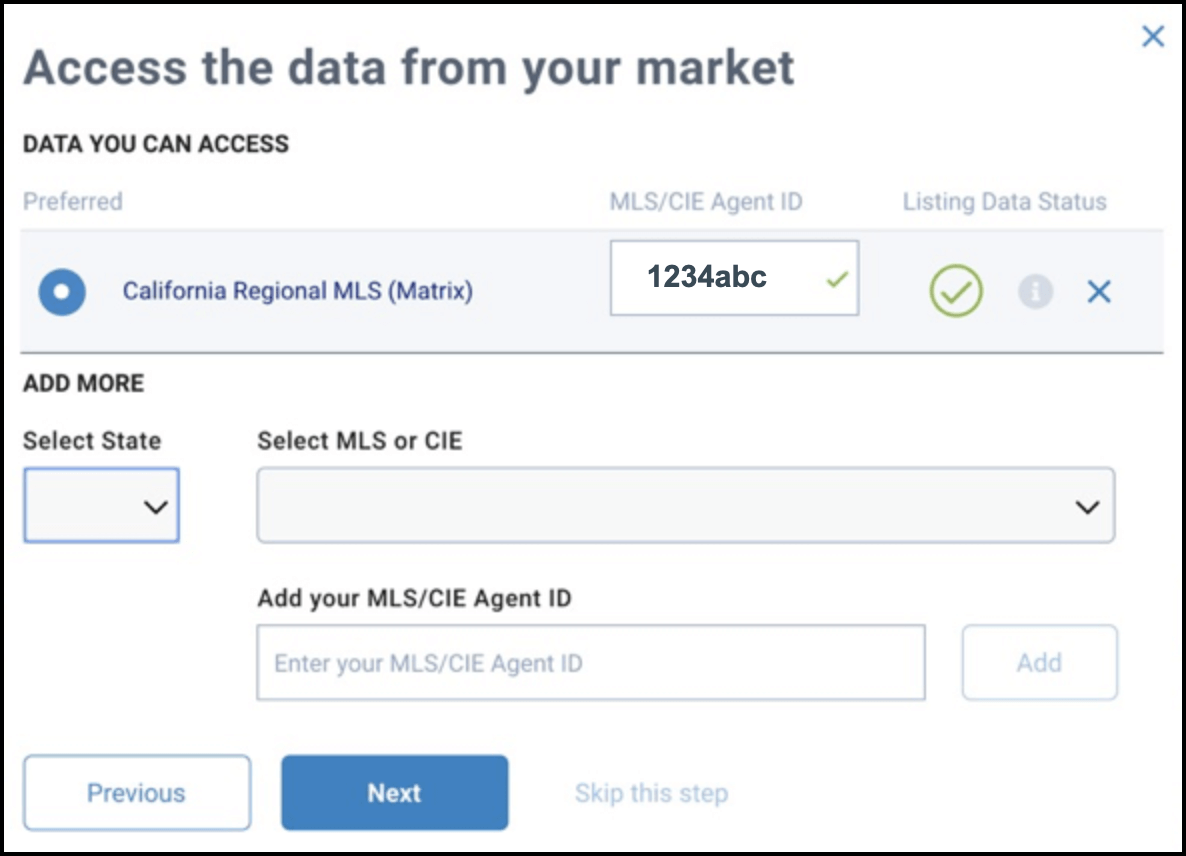Select California Regional MLS as preferred

pyautogui.click(x=62, y=292)
